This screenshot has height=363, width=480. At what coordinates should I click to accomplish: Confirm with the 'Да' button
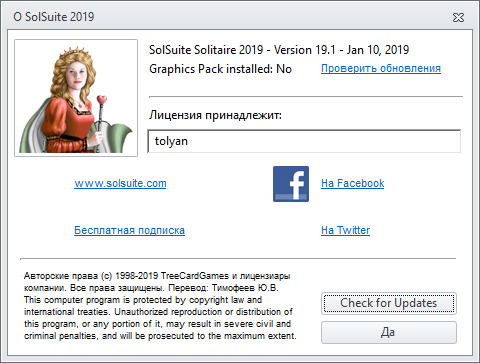click(x=389, y=332)
